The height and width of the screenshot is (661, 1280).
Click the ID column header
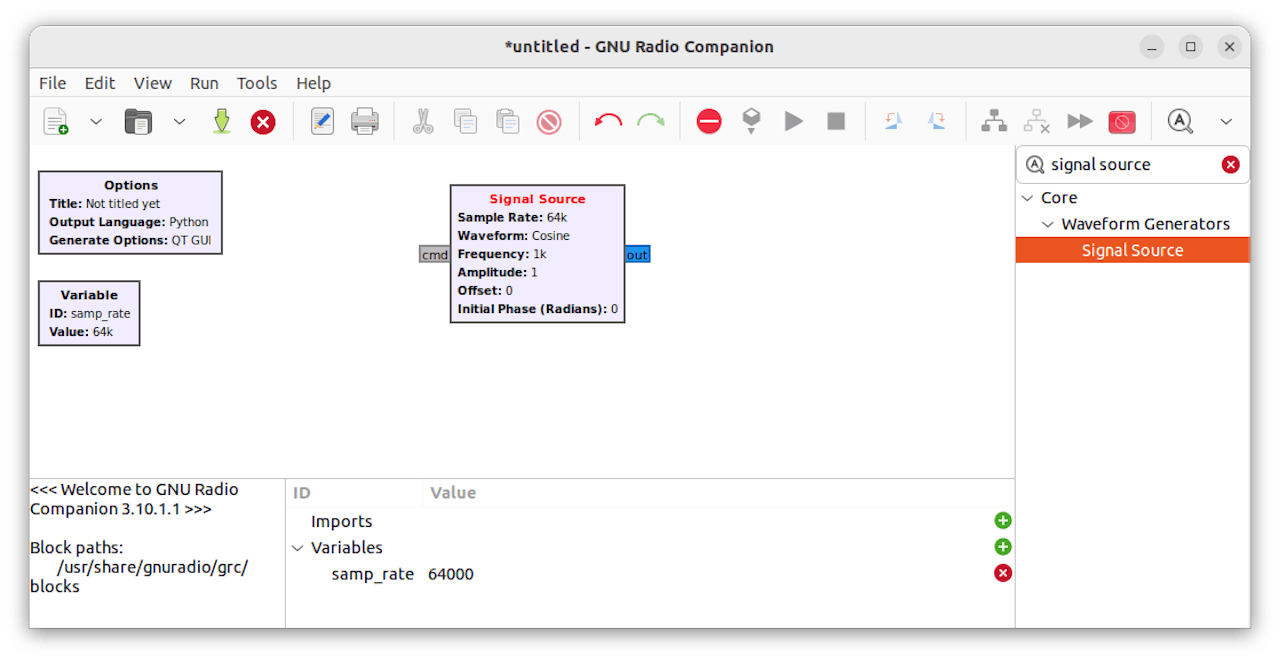coord(302,493)
